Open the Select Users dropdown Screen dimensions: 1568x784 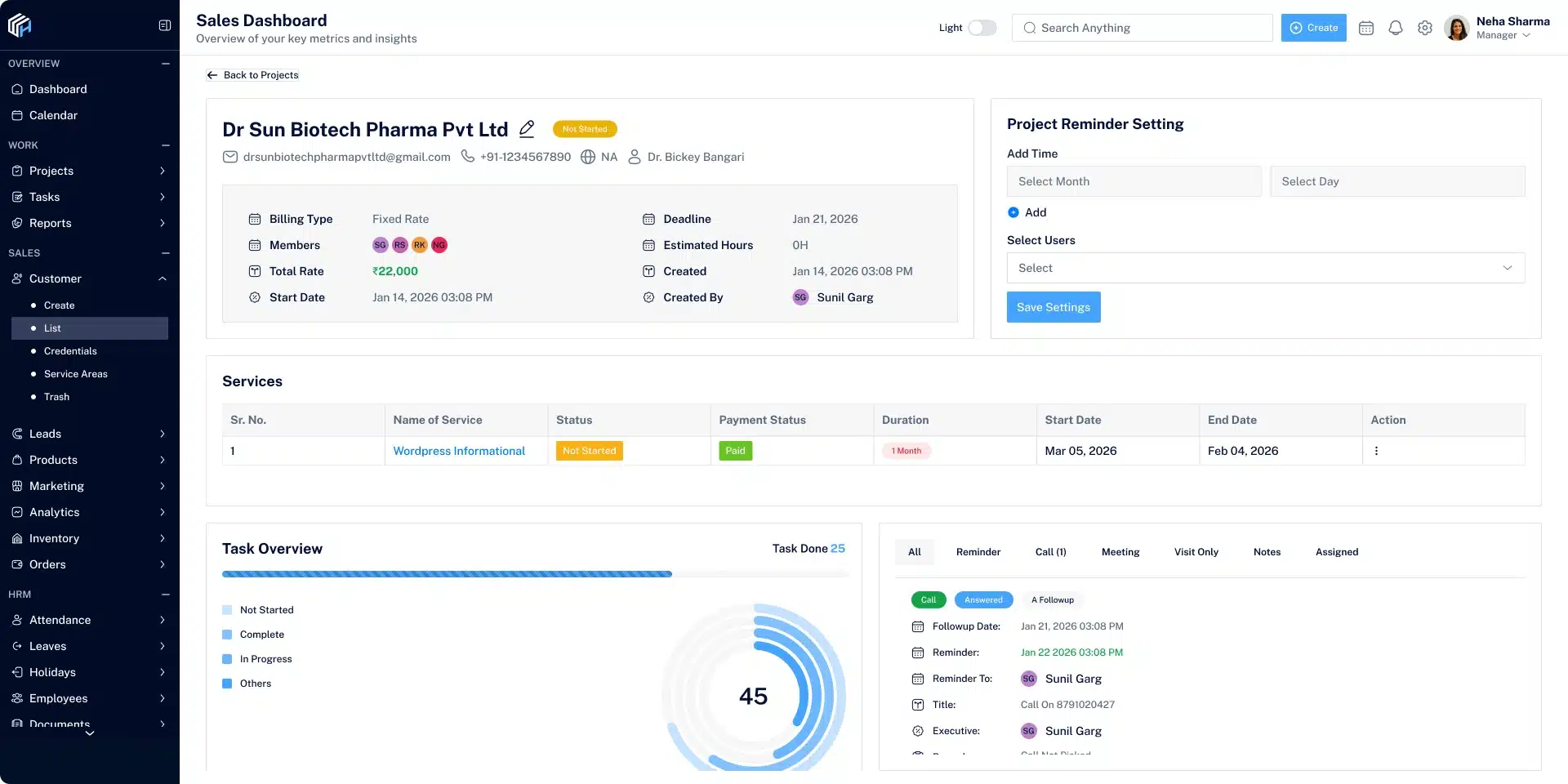(1266, 268)
